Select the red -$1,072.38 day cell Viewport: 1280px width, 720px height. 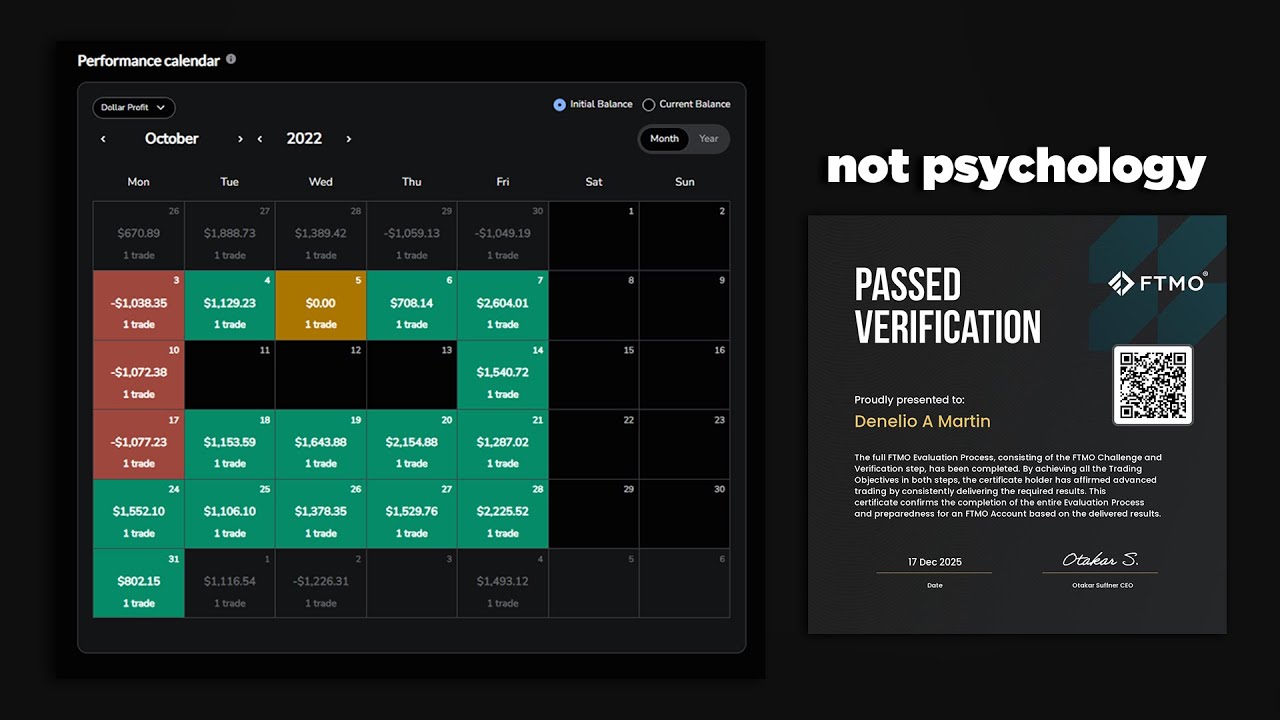139,375
